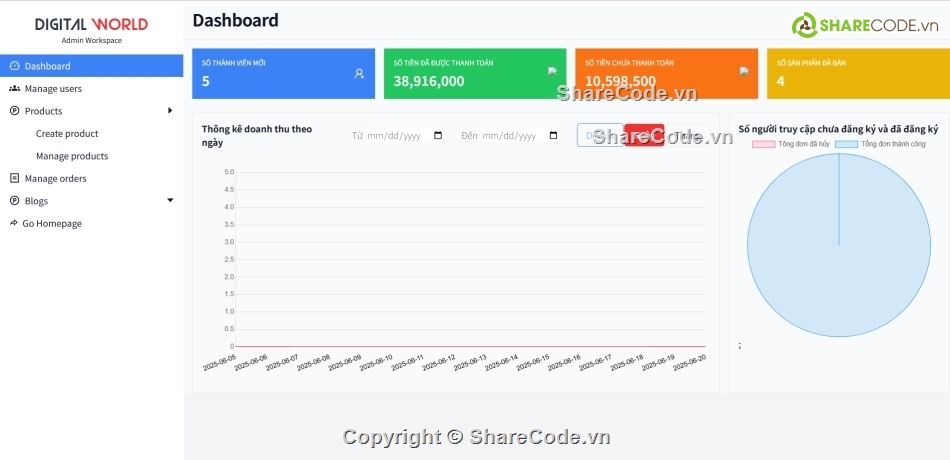Collapse the Products submenu arrow

[x=170, y=110]
